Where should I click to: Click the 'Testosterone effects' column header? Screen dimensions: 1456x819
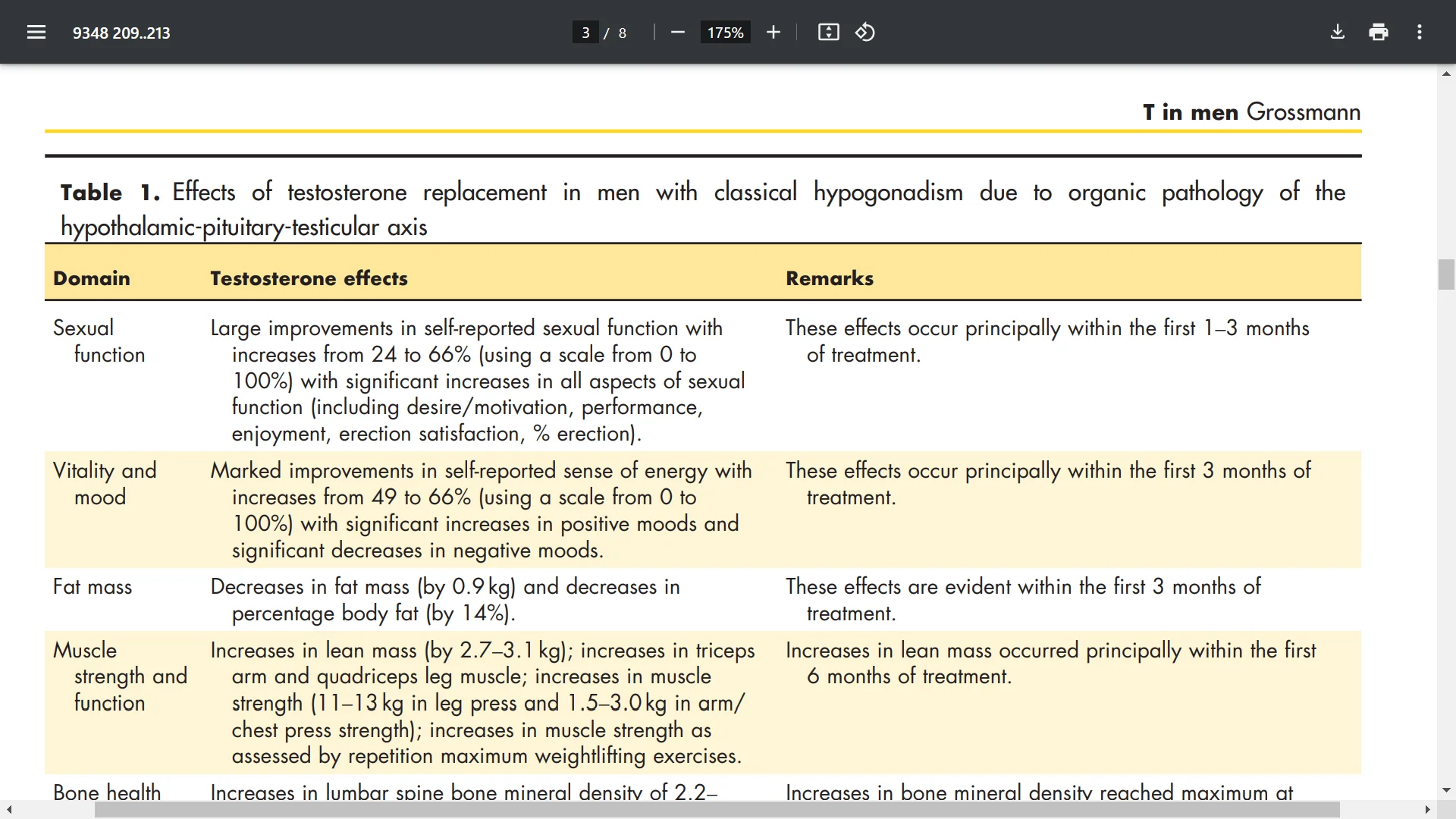[x=309, y=278]
